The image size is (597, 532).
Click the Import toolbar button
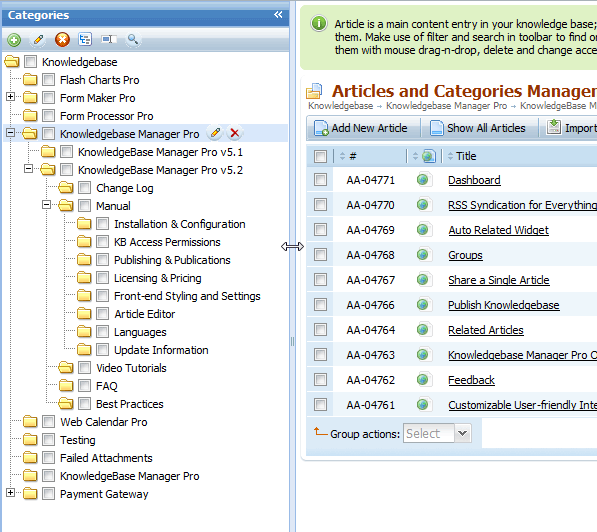coord(571,128)
